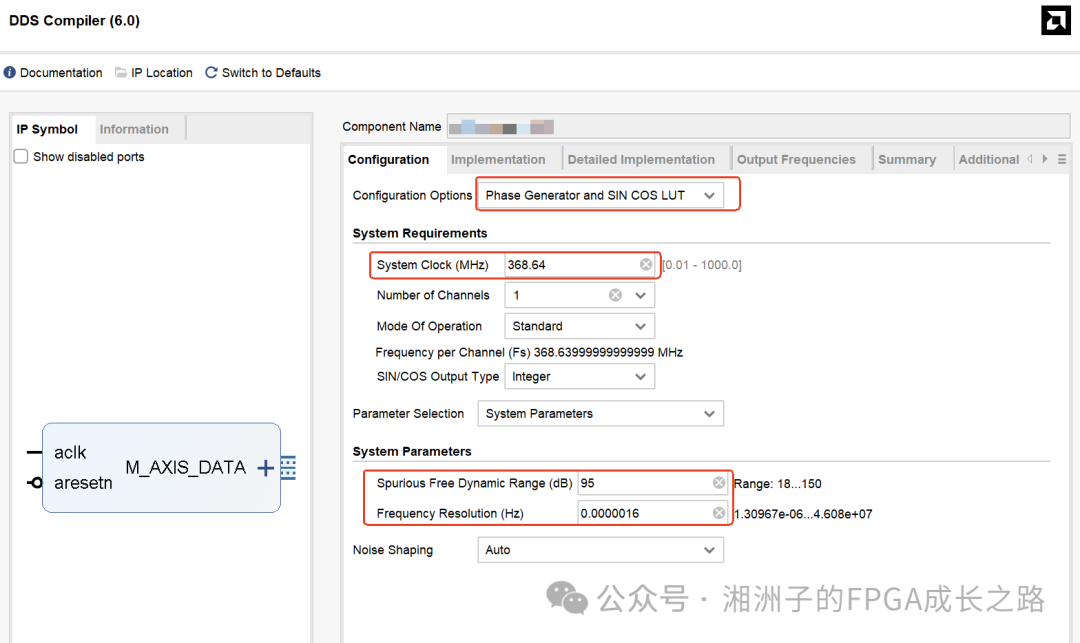Click the IP Location folder icon
The width and height of the screenshot is (1080, 643).
[121, 72]
